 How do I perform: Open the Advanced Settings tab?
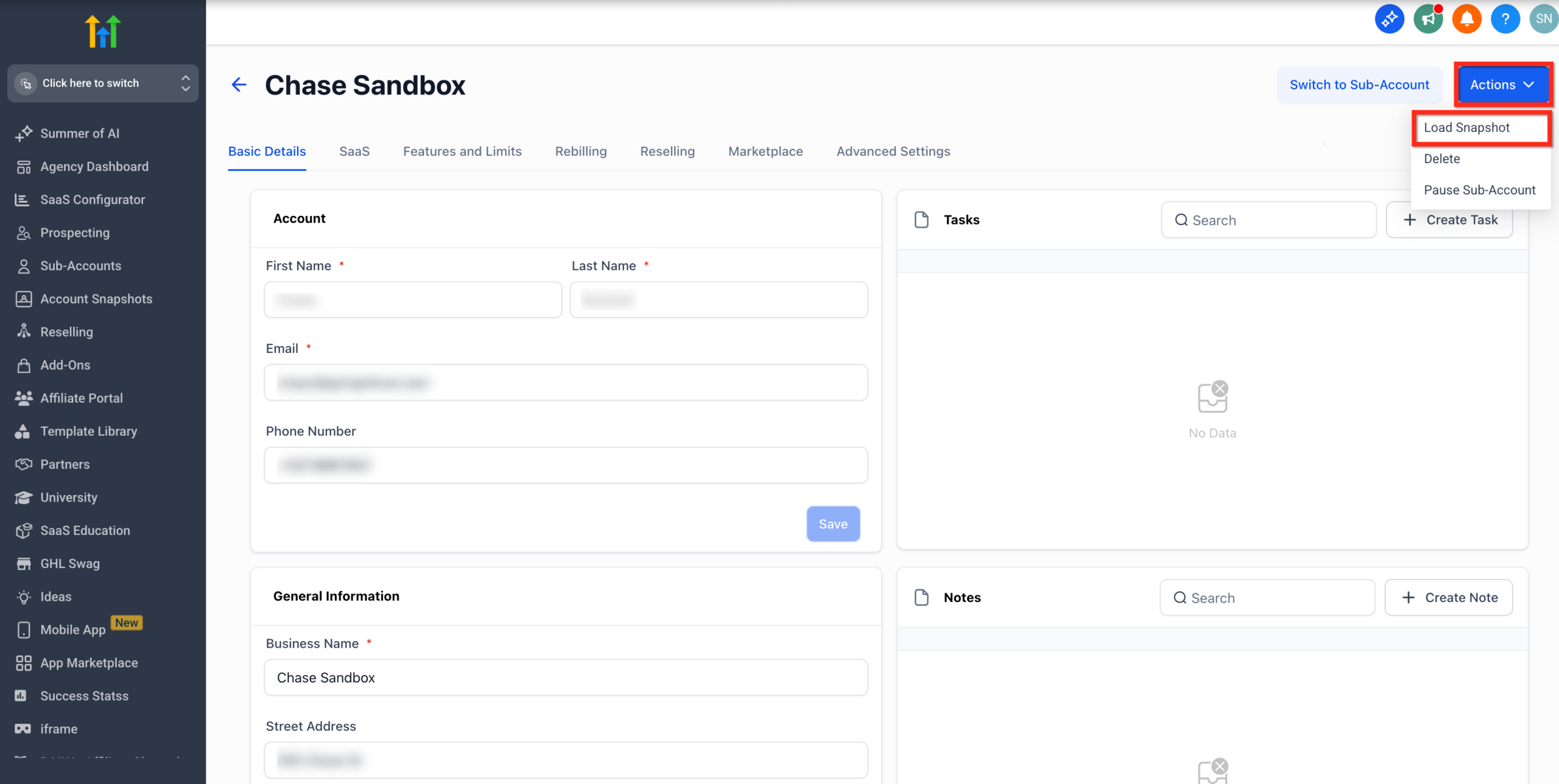pos(893,152)
